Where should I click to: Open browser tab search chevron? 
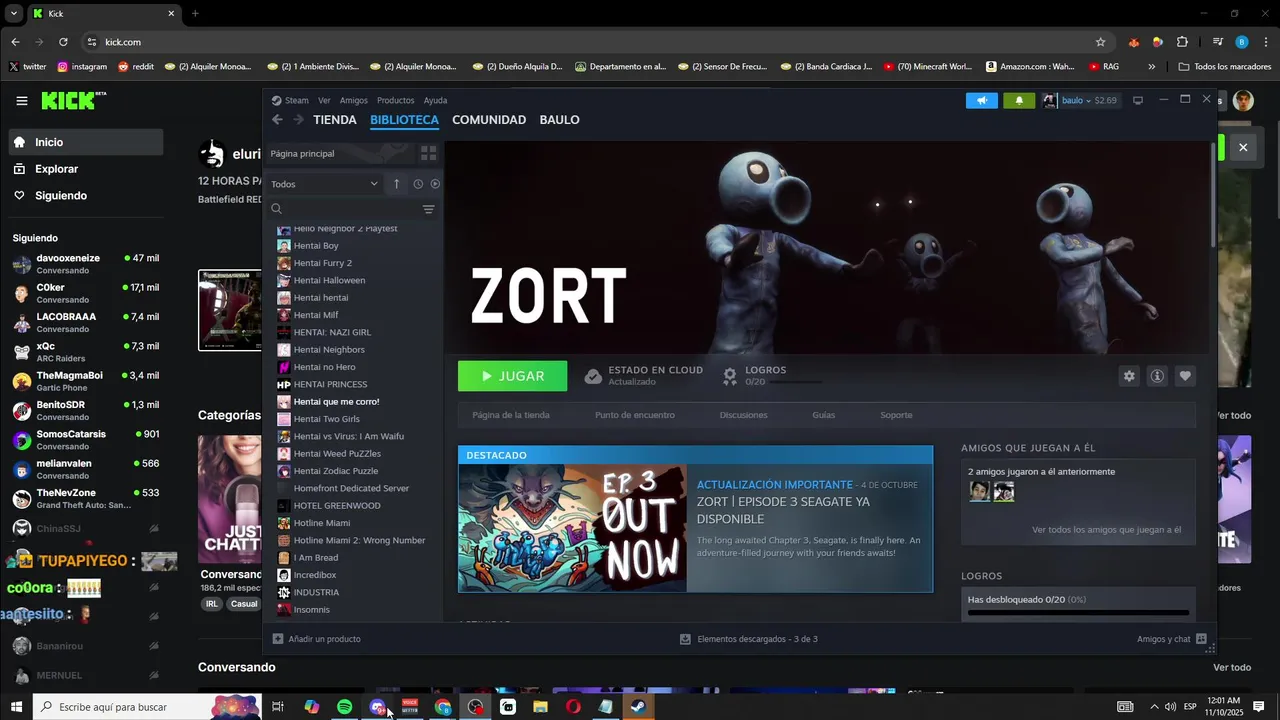pyautogui.click(x=14, y=14)
